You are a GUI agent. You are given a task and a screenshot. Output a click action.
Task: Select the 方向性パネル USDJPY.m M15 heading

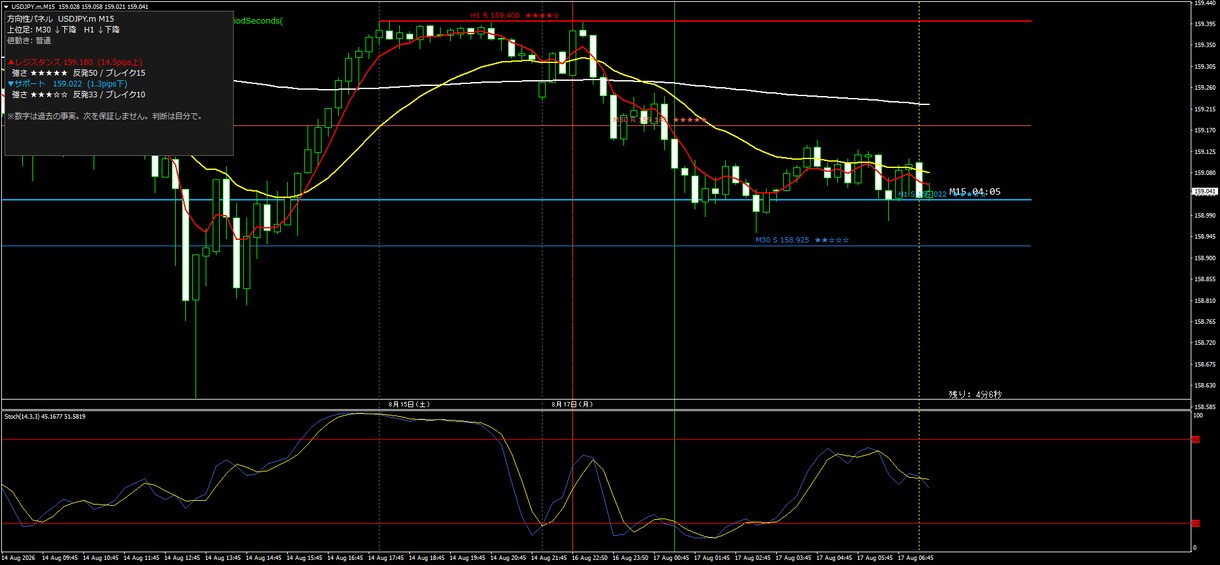[x=61, y=19]
